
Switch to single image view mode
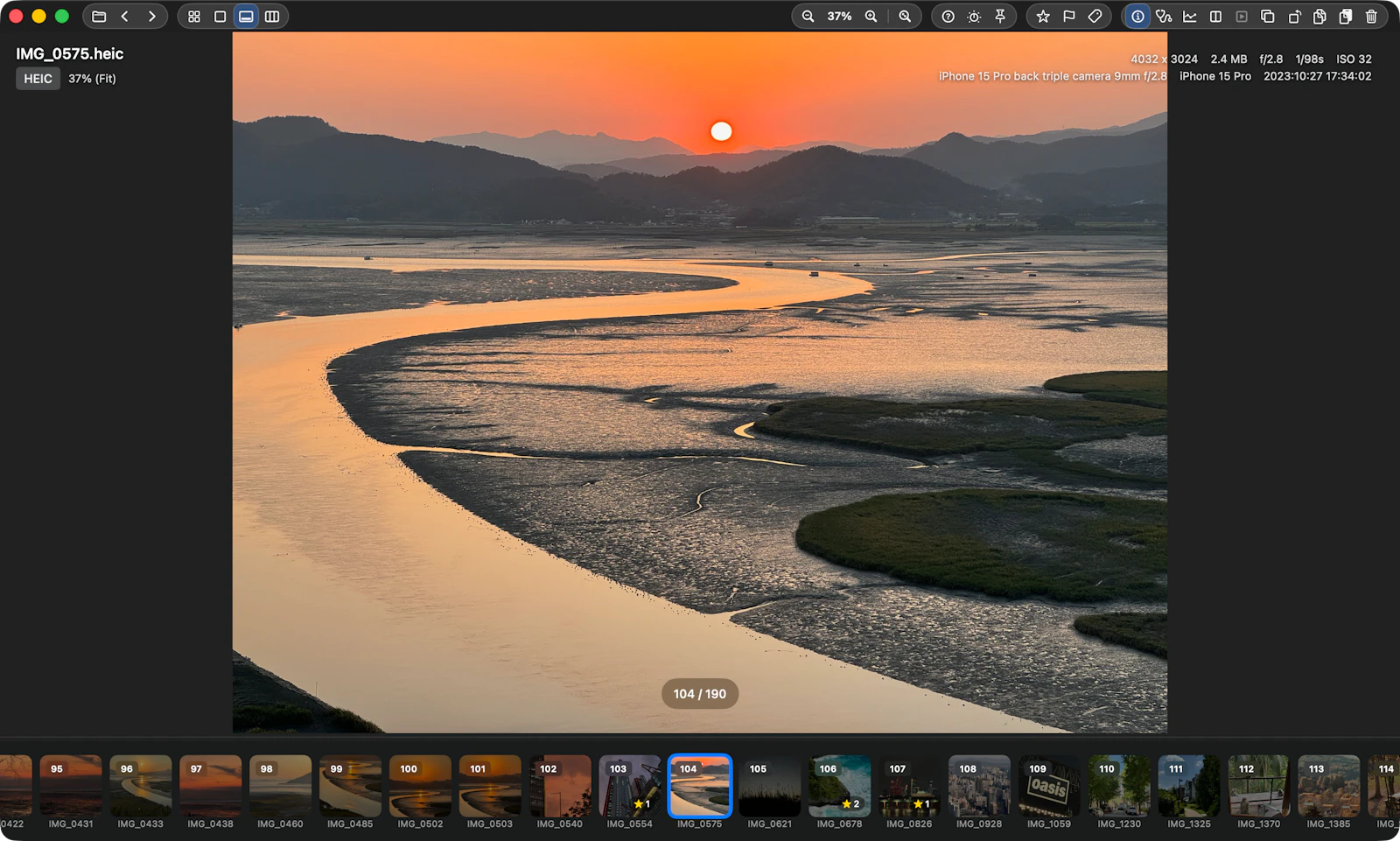tap(220, 17)
